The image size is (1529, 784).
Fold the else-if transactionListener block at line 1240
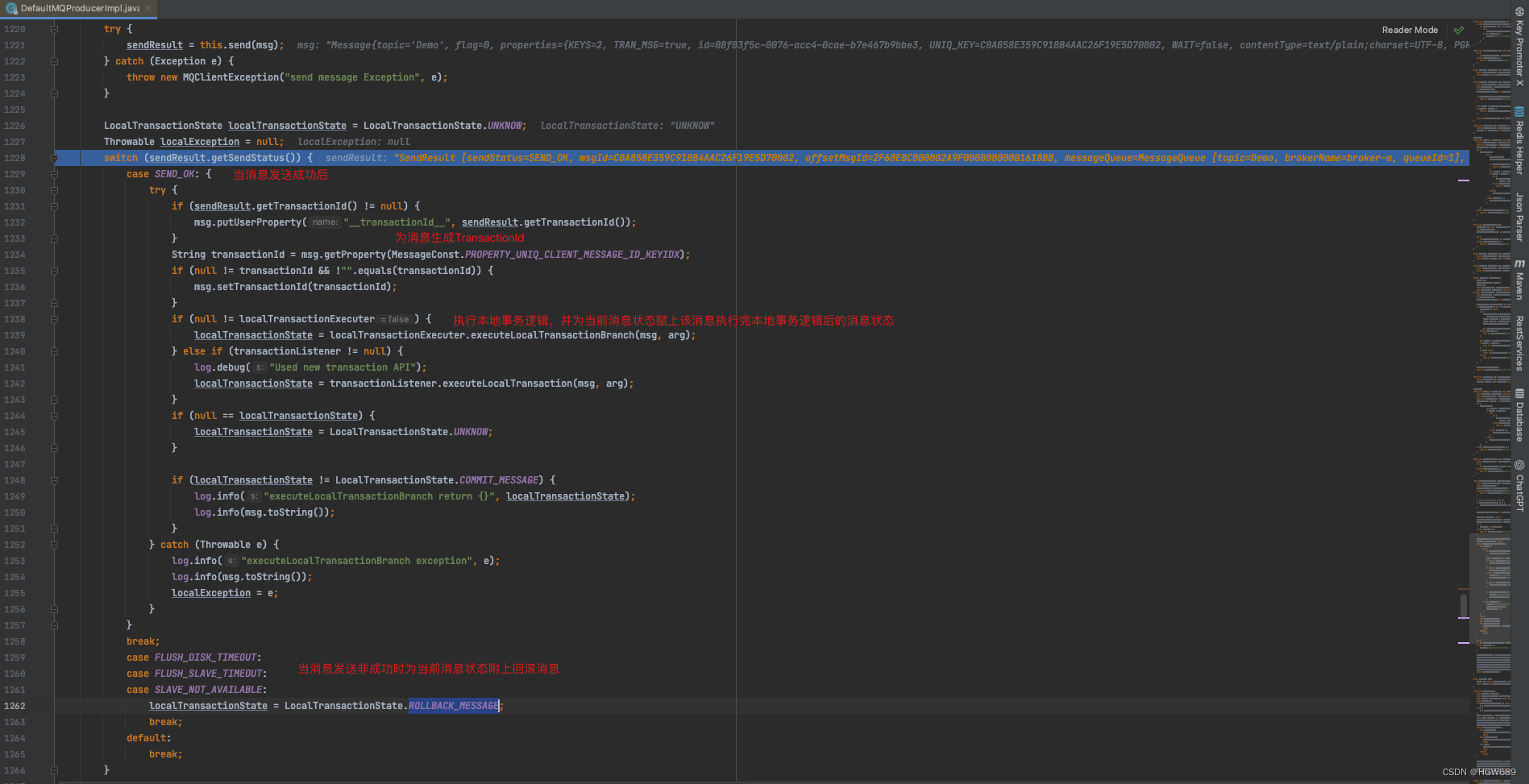point(54,351)
